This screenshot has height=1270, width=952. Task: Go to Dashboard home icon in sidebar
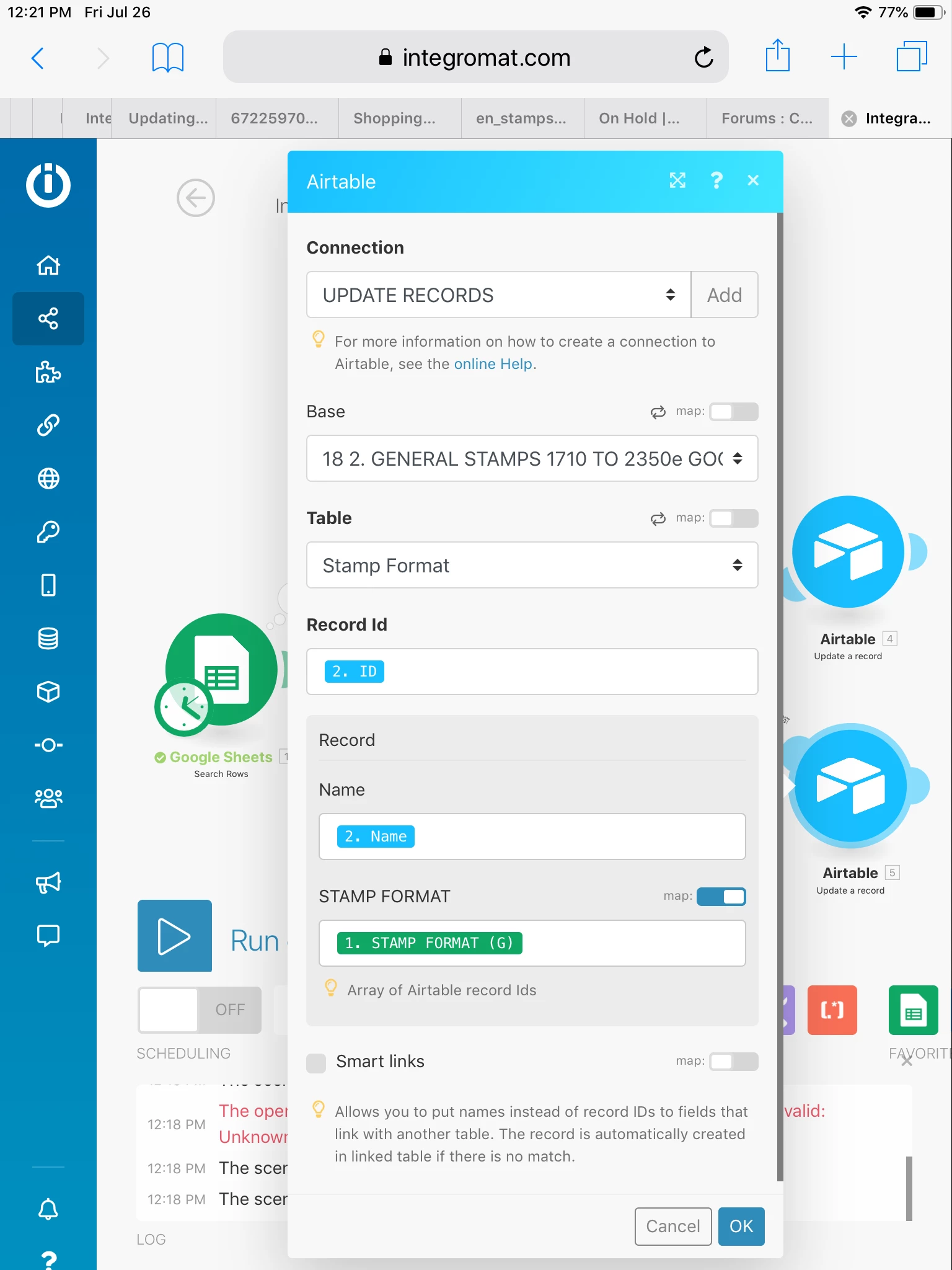pyautogui.click(x=48, y=265)
